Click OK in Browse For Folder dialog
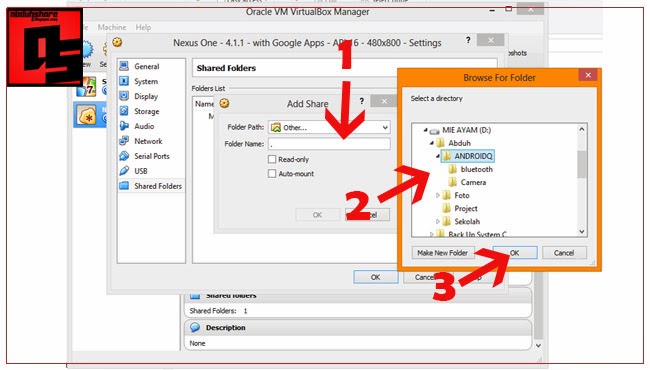Screen dimensions: 650x370 (515, 253)
